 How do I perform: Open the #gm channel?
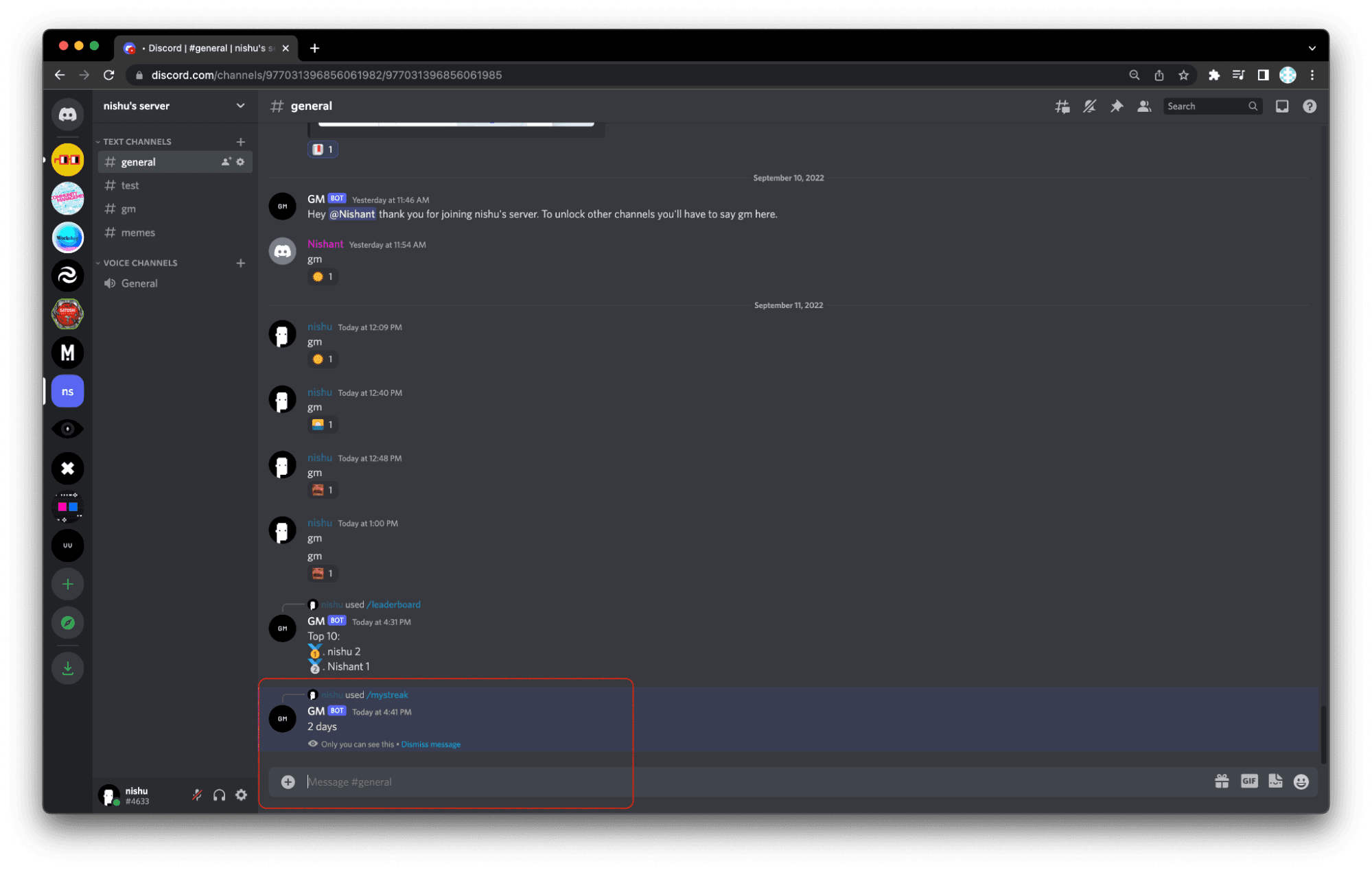128,209
